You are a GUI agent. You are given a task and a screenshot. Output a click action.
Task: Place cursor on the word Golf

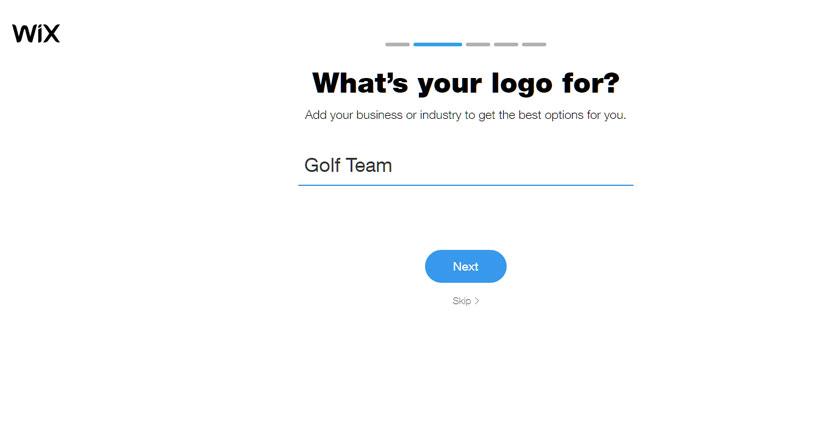pyautogui.click(x=322, y=165)
